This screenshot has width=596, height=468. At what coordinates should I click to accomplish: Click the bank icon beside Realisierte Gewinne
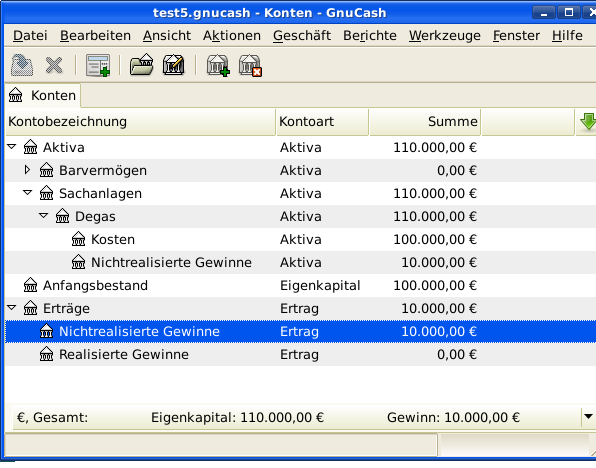[46, 354]
